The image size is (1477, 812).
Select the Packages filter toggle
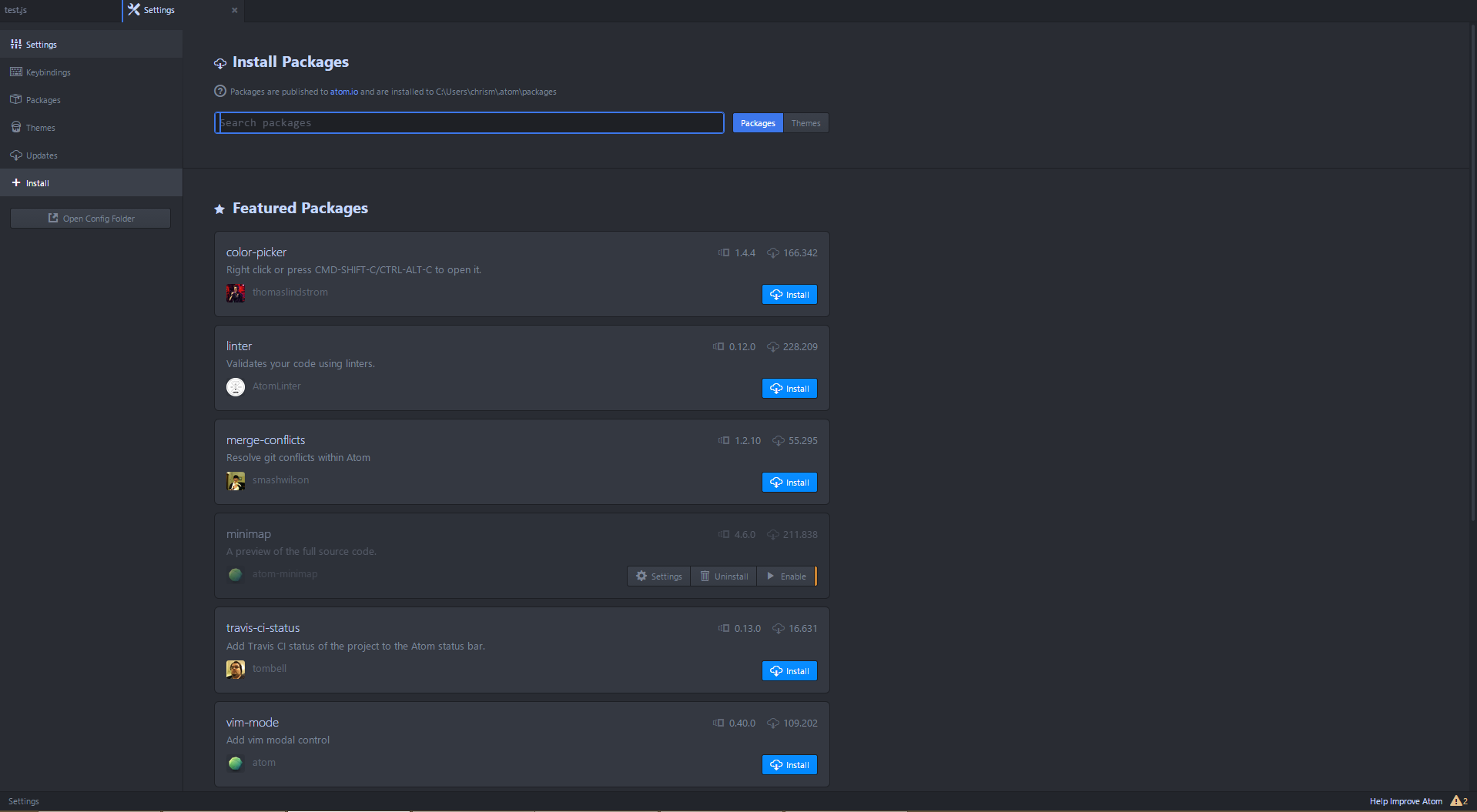click(757, 122)
